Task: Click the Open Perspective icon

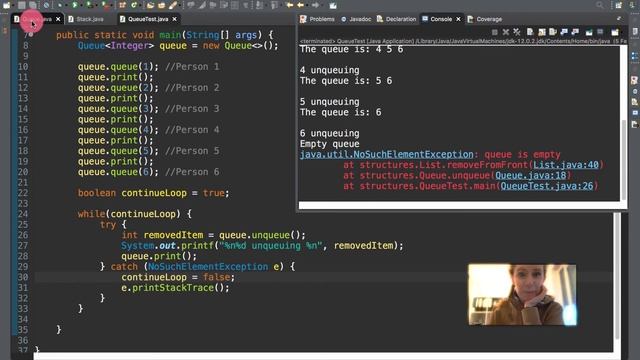Action: coord(619,5)
